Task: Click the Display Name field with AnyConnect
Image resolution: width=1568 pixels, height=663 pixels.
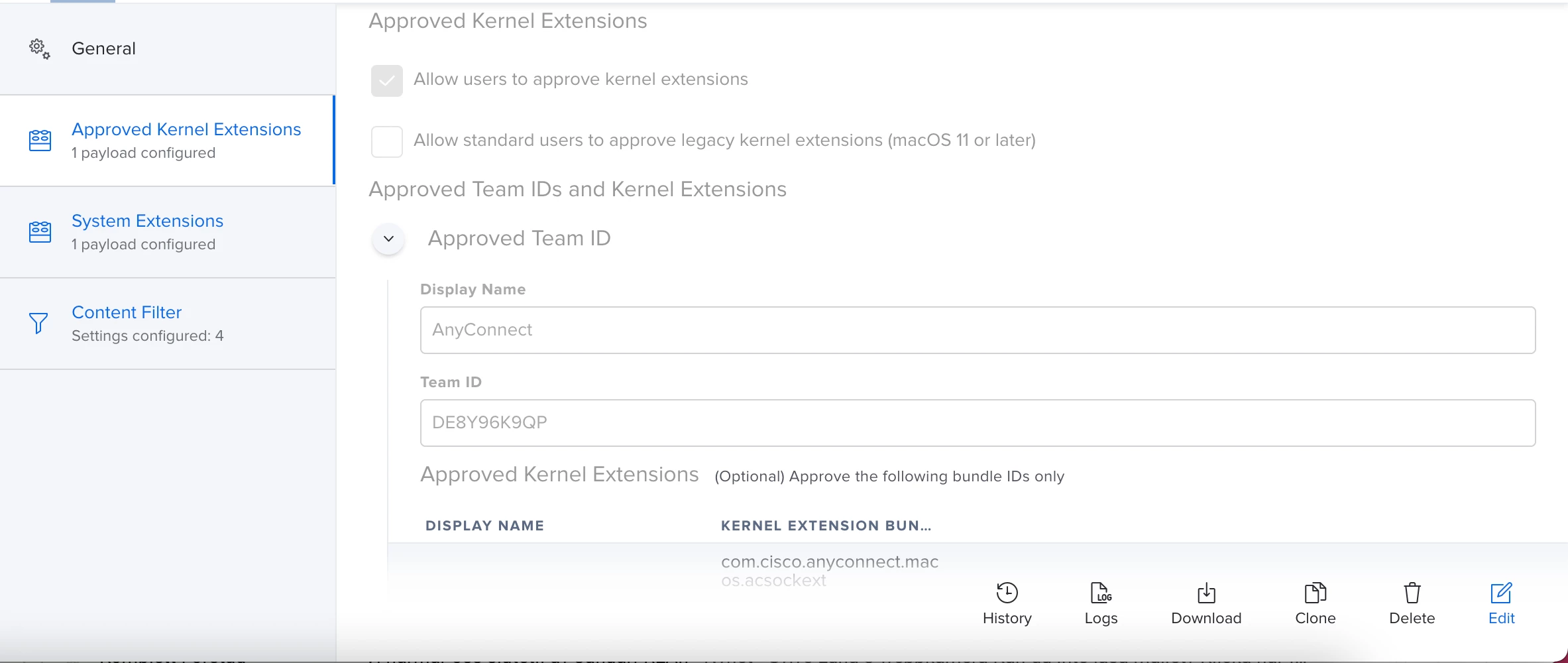Action: [x=978, y=330]
